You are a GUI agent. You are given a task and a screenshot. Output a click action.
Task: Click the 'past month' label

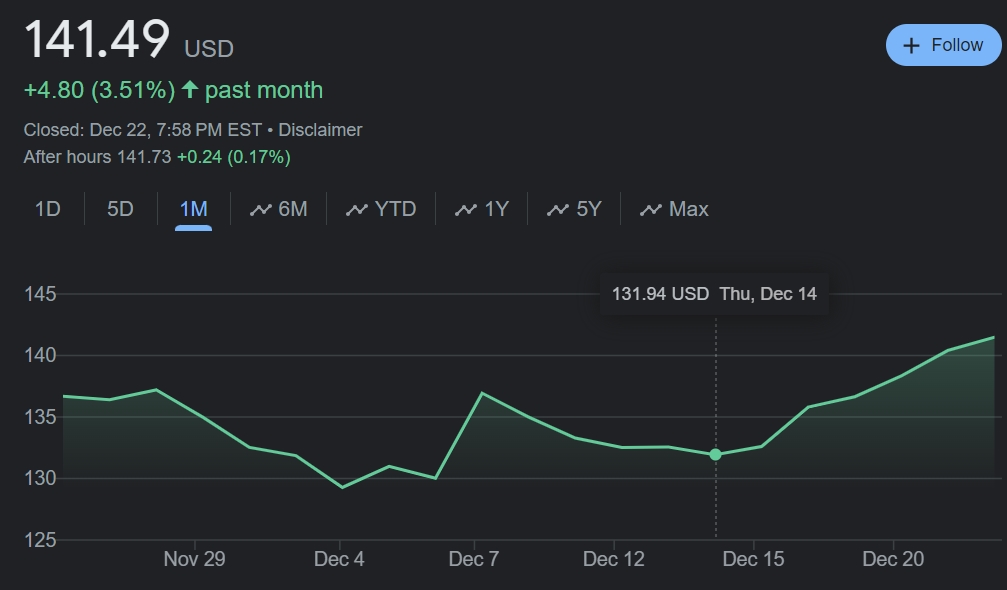[264, 91]
